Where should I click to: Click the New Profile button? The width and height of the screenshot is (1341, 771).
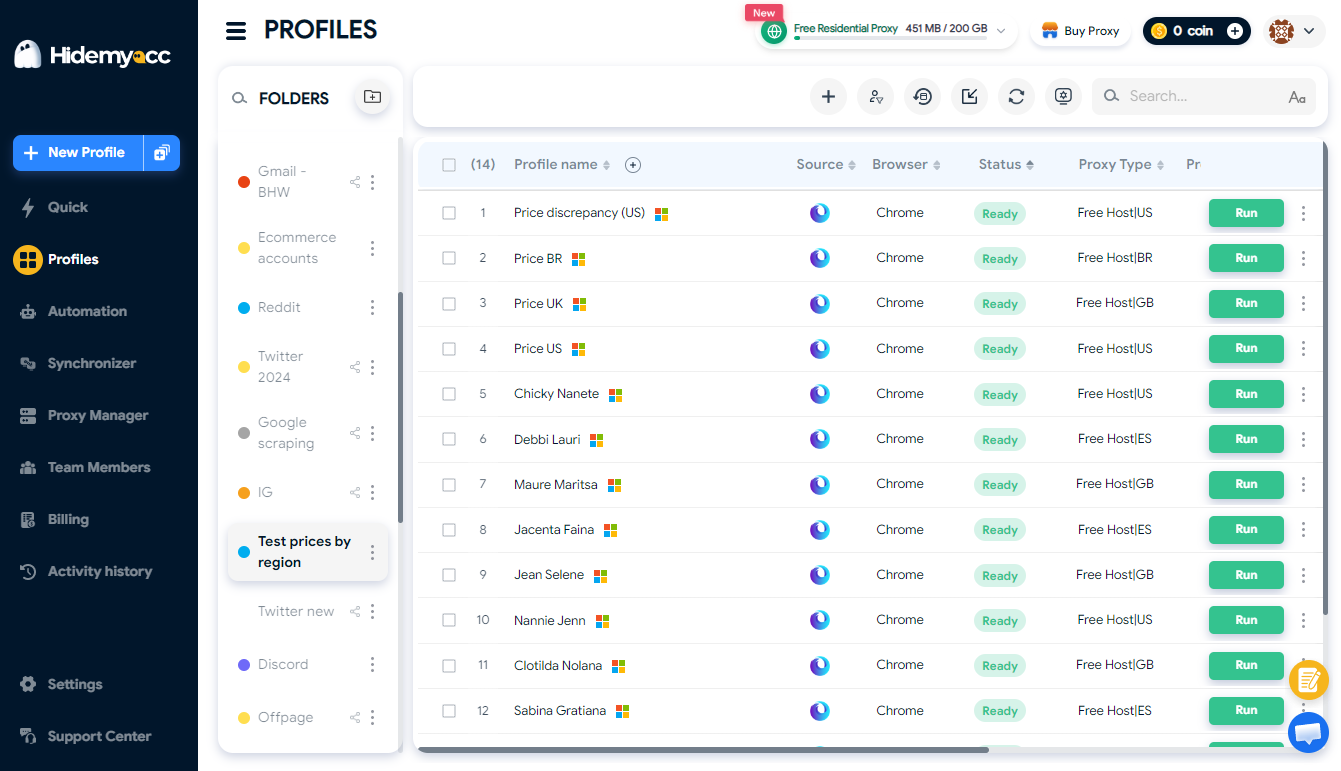click(x=78, y=153)
